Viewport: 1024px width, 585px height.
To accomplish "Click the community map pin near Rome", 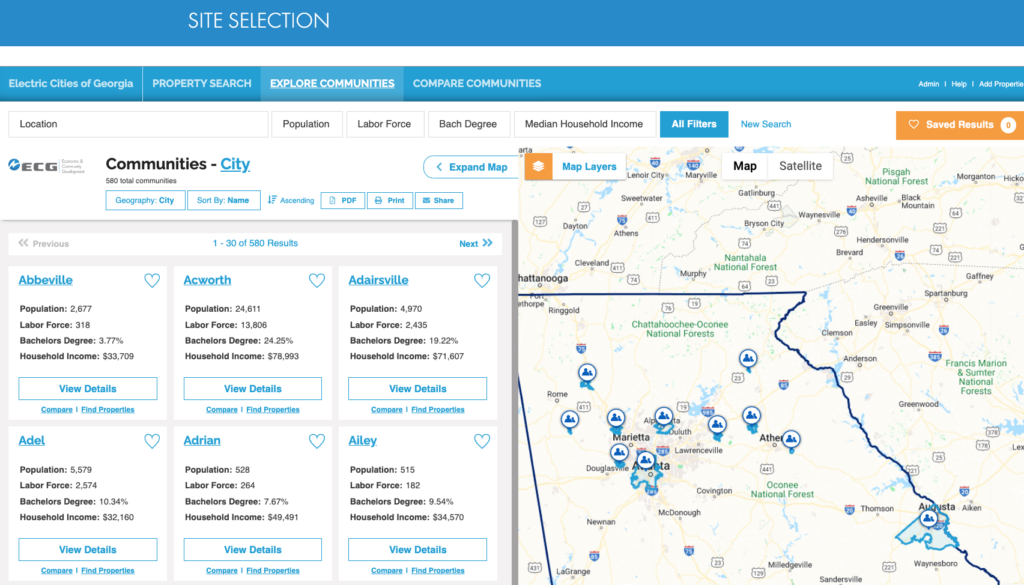I will pyautogui.click(x=569, y=420).
